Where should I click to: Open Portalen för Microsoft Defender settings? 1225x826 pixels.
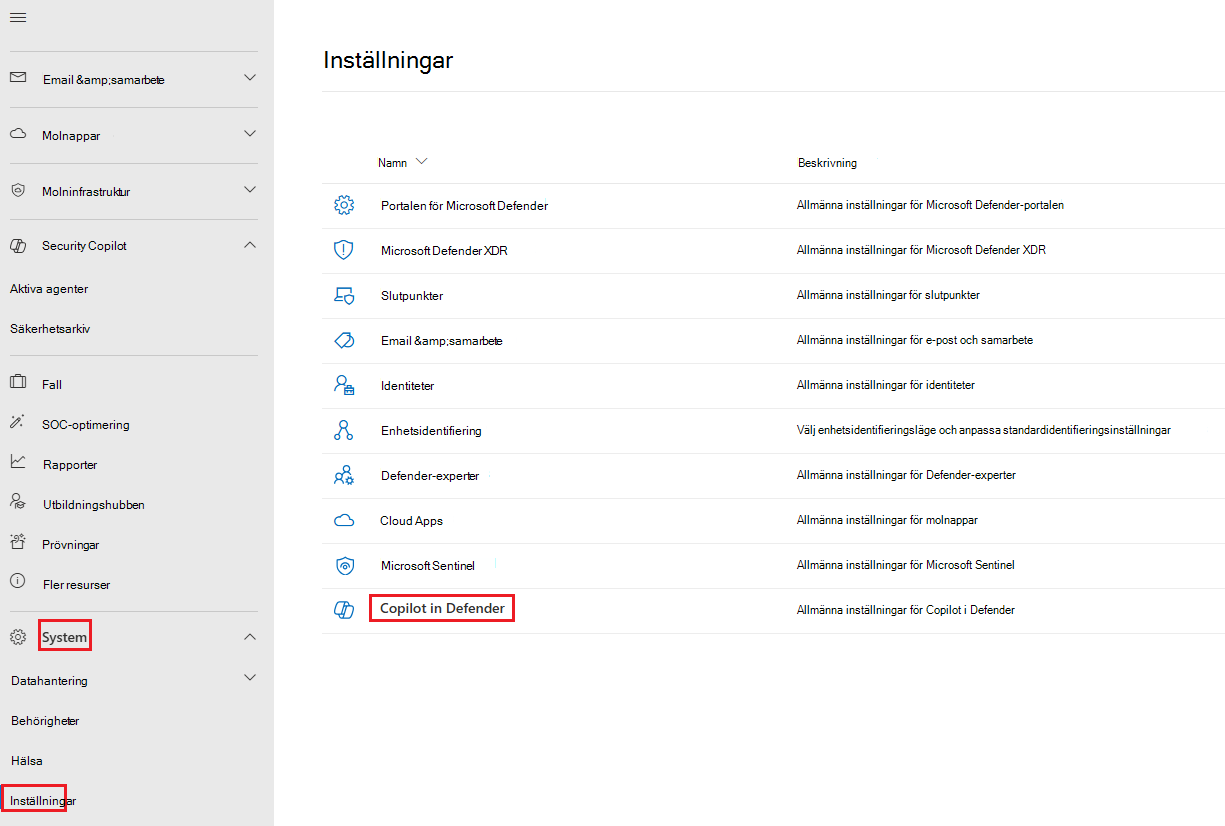pos(464,206)
